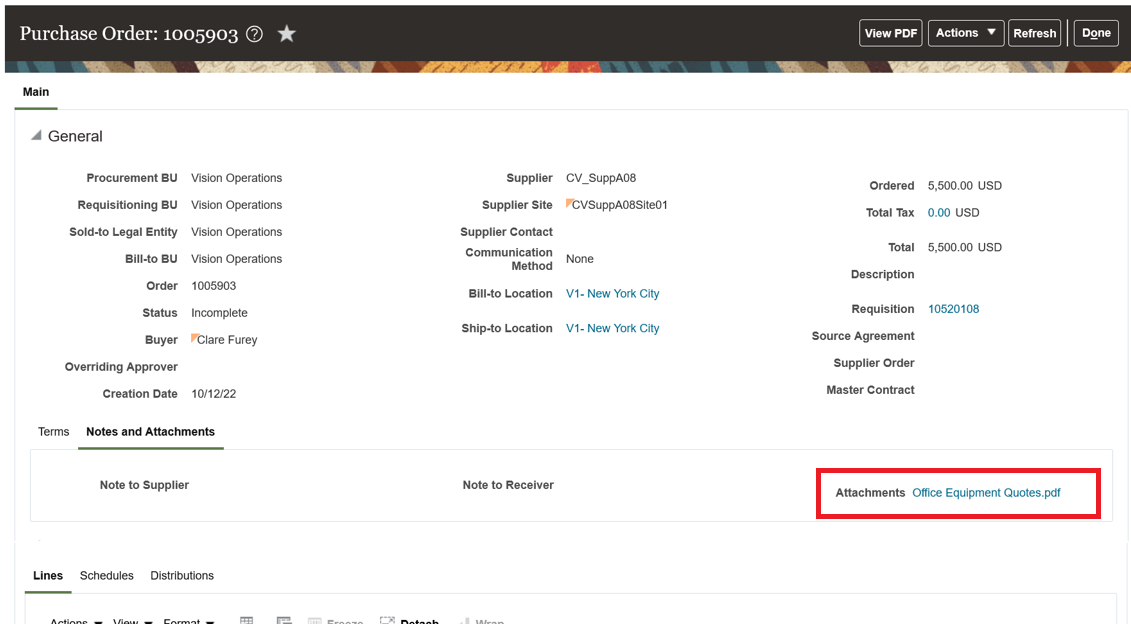Open the Schedules tab
This screenshot has width=1131, height=624.
click(x=107, y=575)
